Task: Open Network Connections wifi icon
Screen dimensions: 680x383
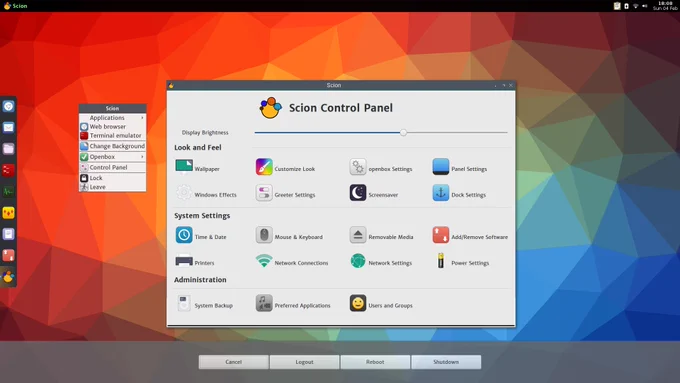Action: [x=264, y=261]
